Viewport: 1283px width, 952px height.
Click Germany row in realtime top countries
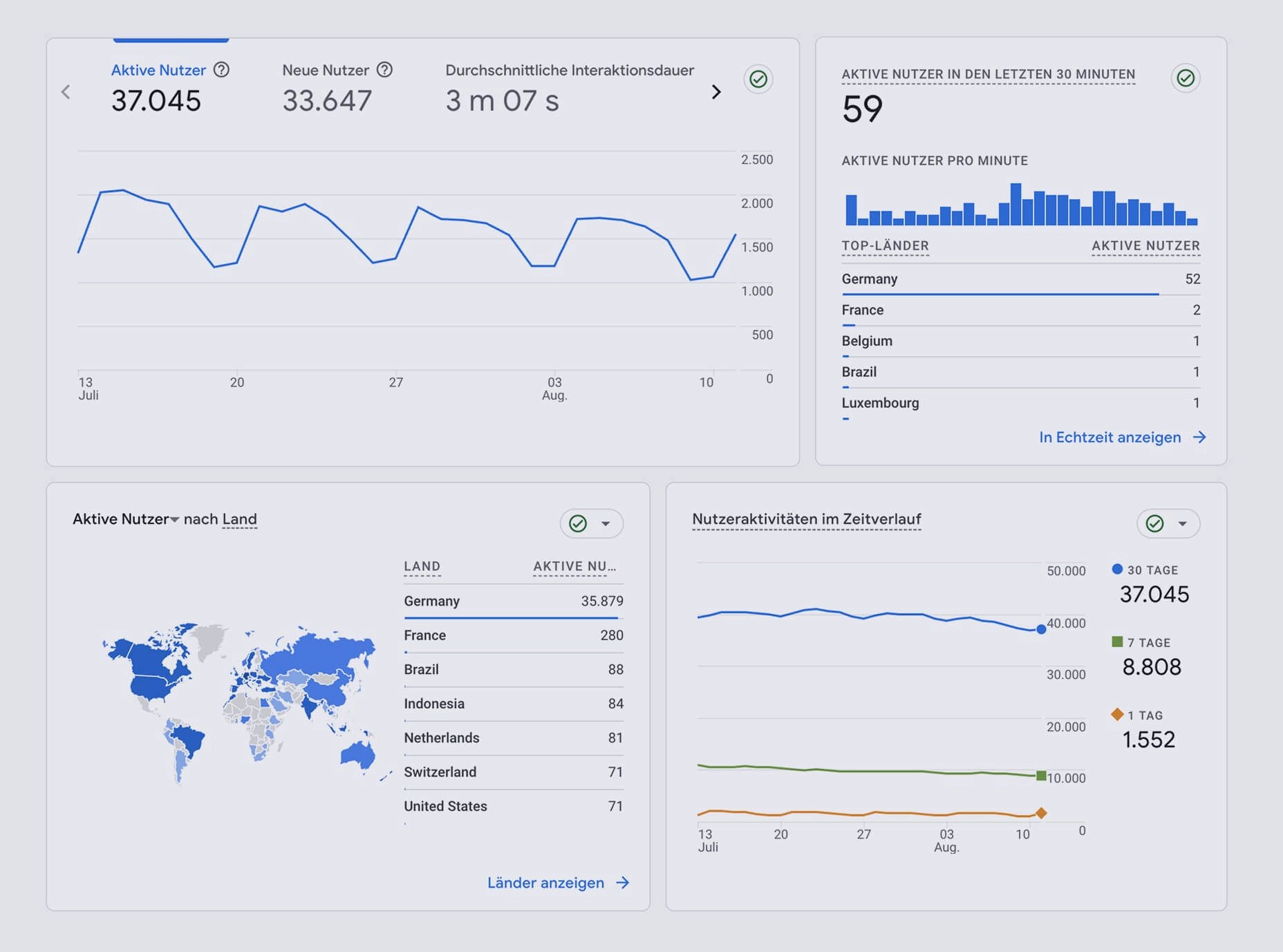pos(1021,279)
